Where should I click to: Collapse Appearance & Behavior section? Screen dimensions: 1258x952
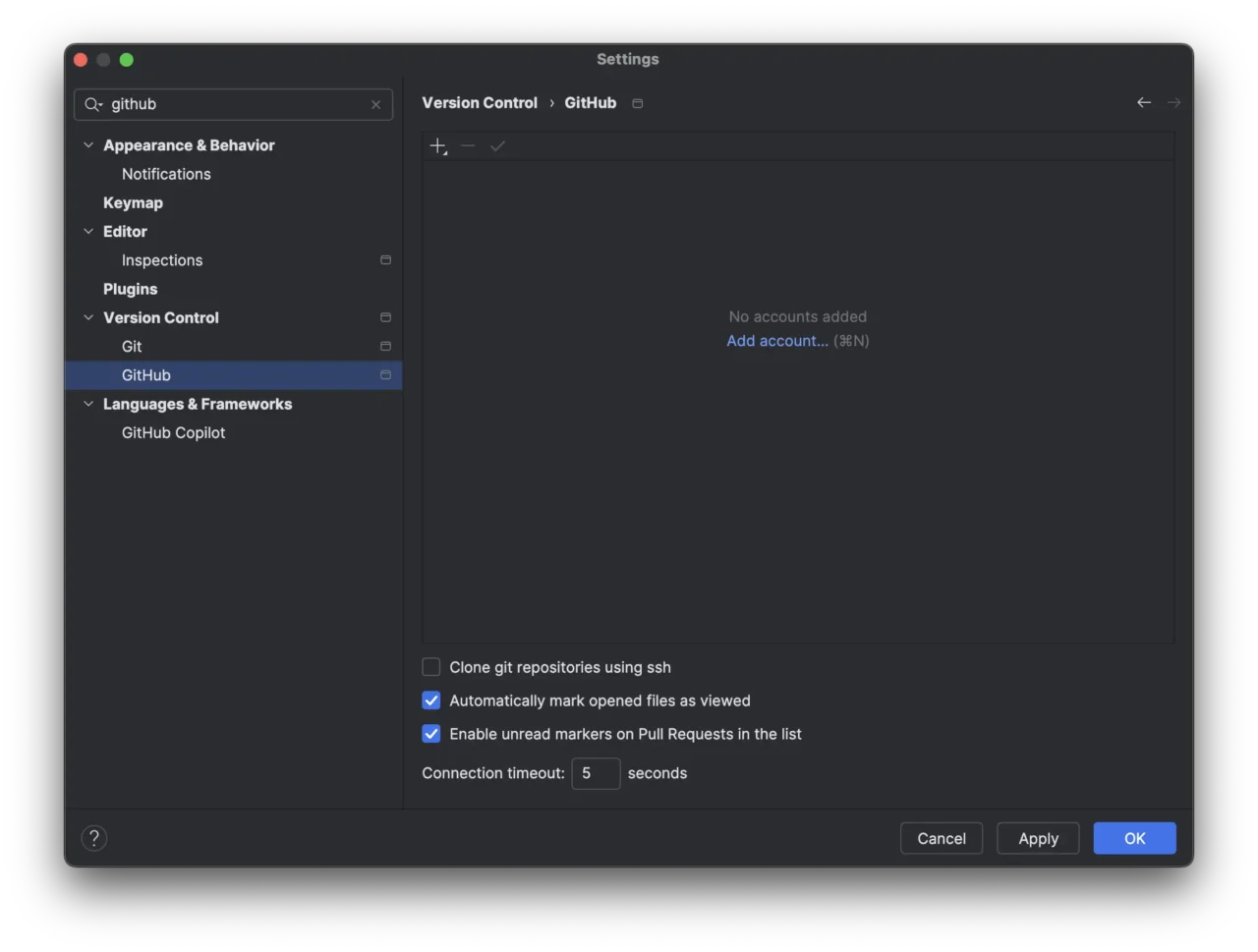click(x=88, y=145)
